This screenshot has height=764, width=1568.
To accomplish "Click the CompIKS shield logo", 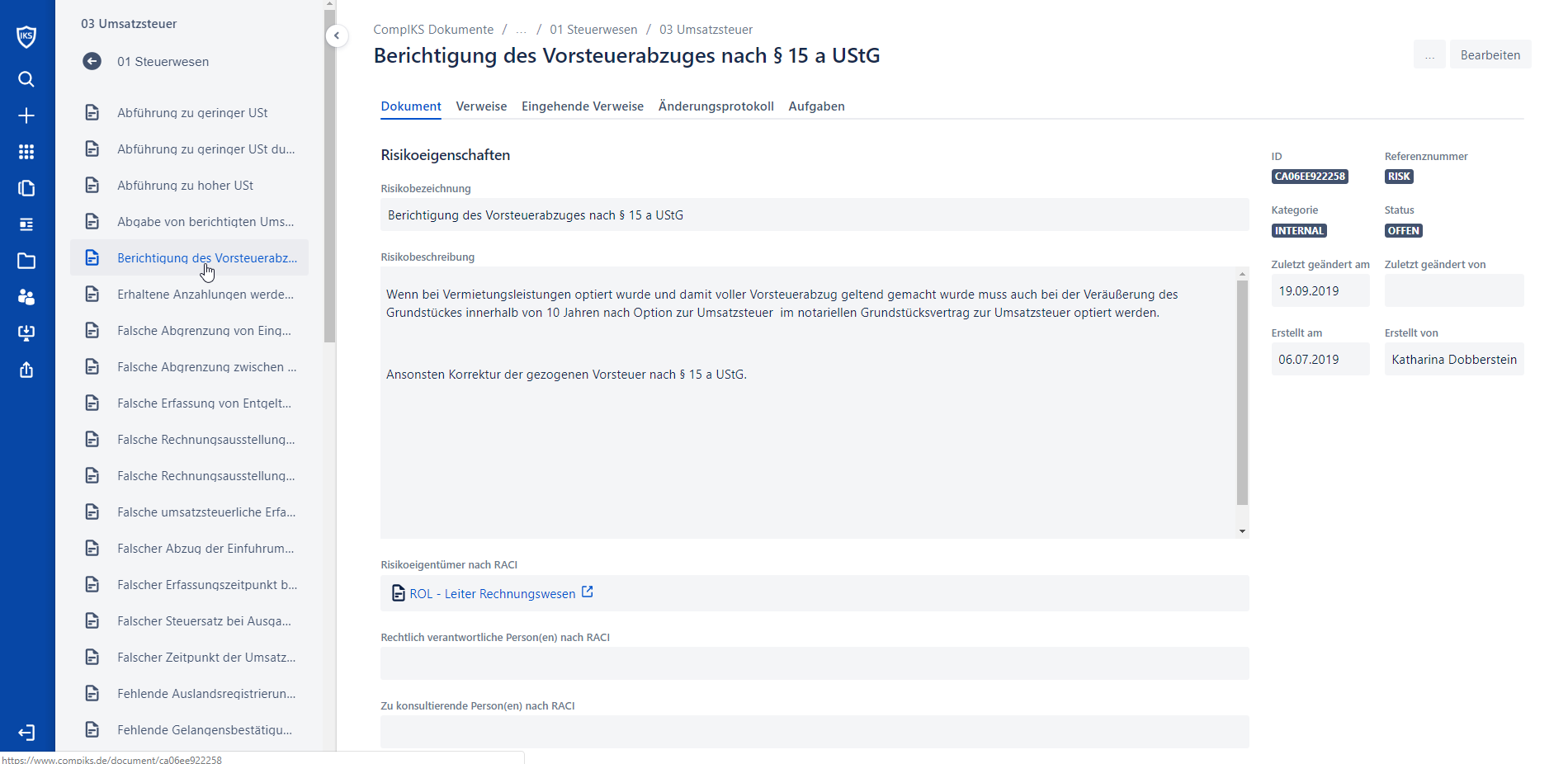I will tap(26, 36).
